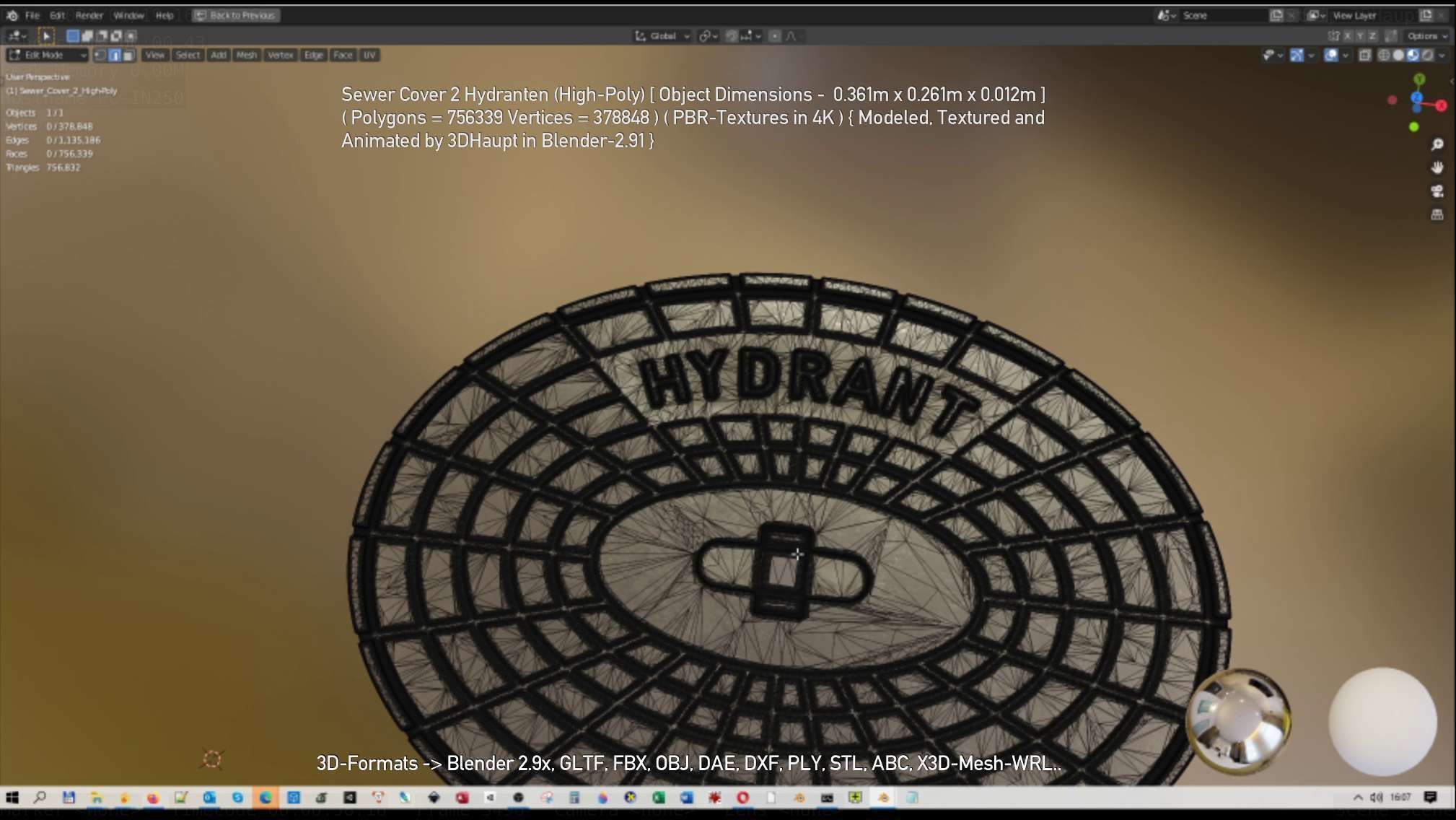Choose the Intersect selection mode icon
Viewport: 1456px width, 820px height.
point(131,36)
